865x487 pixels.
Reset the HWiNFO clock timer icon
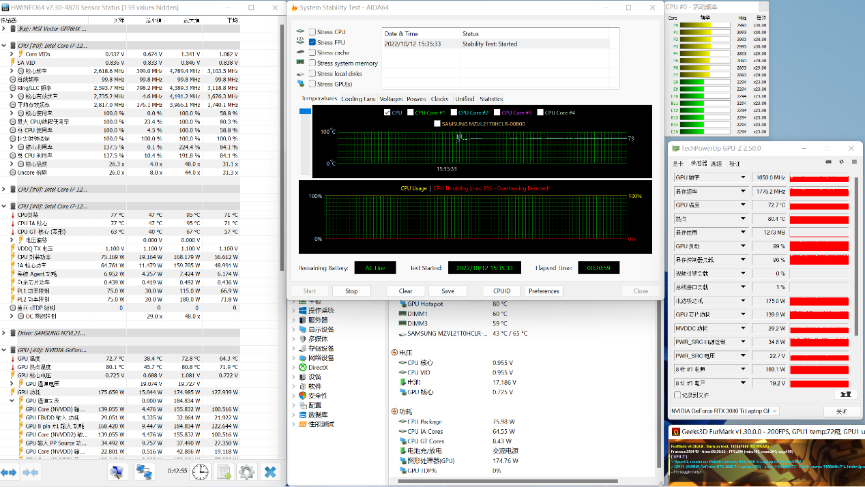pyautogui.click(x=201, y=471)
